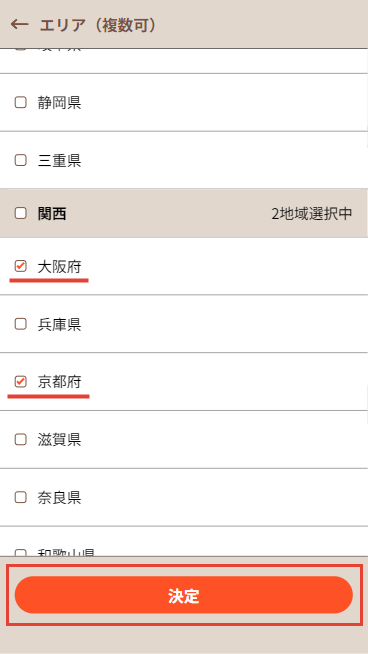Check the 奈良県 checkbox

pyautogui.click(x=20, y=497)
